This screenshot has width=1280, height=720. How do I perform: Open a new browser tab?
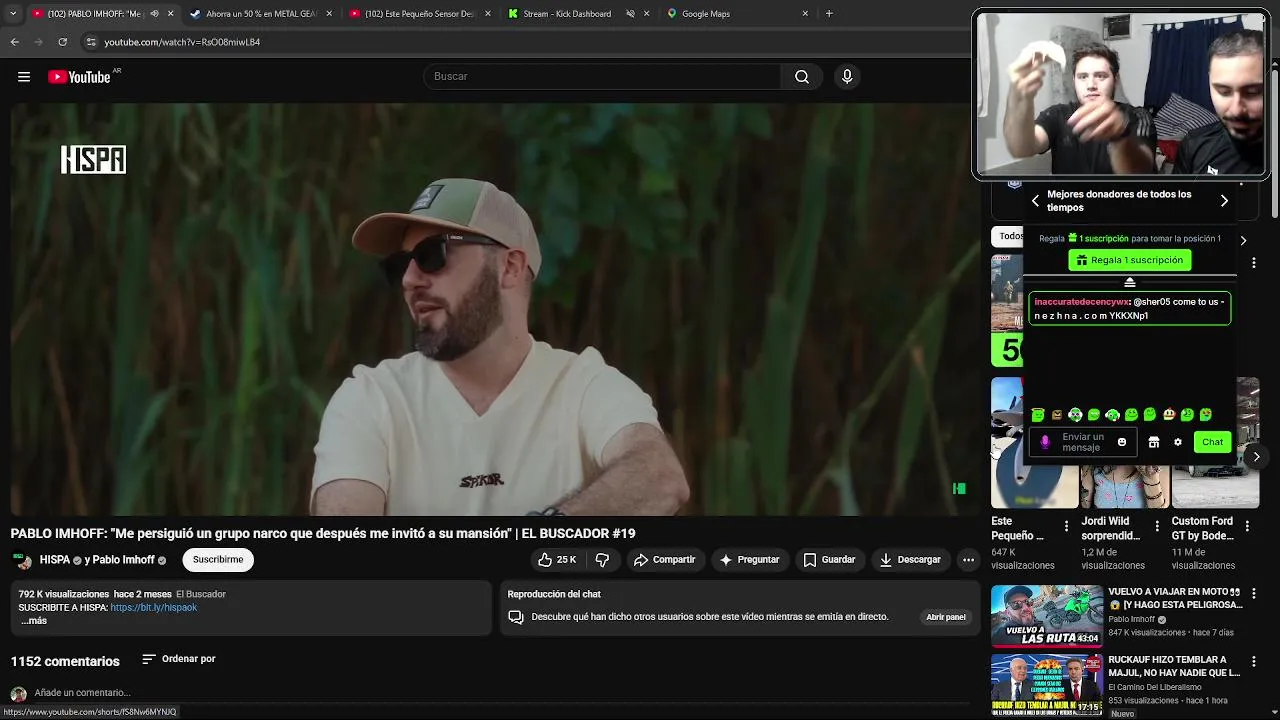829,14
